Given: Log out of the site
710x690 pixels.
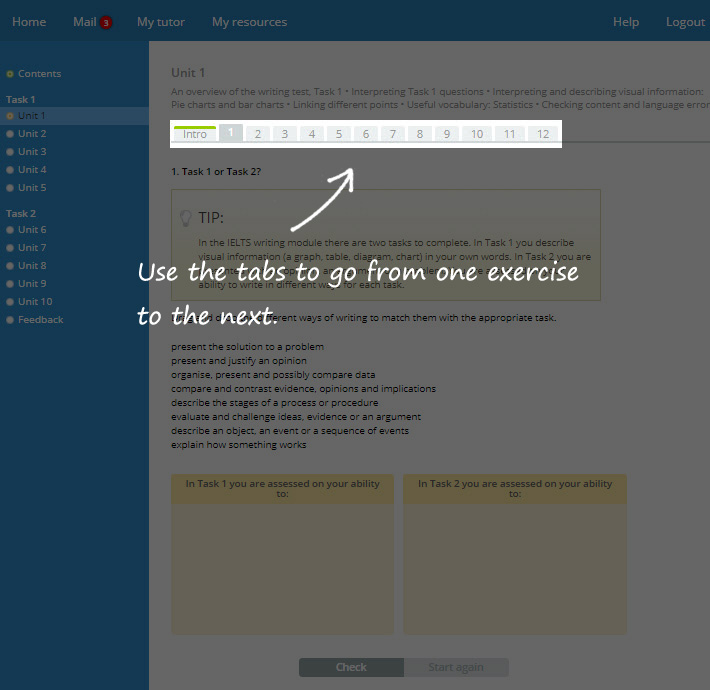Looking at the screenshot, I should click(x=685, y=22).
